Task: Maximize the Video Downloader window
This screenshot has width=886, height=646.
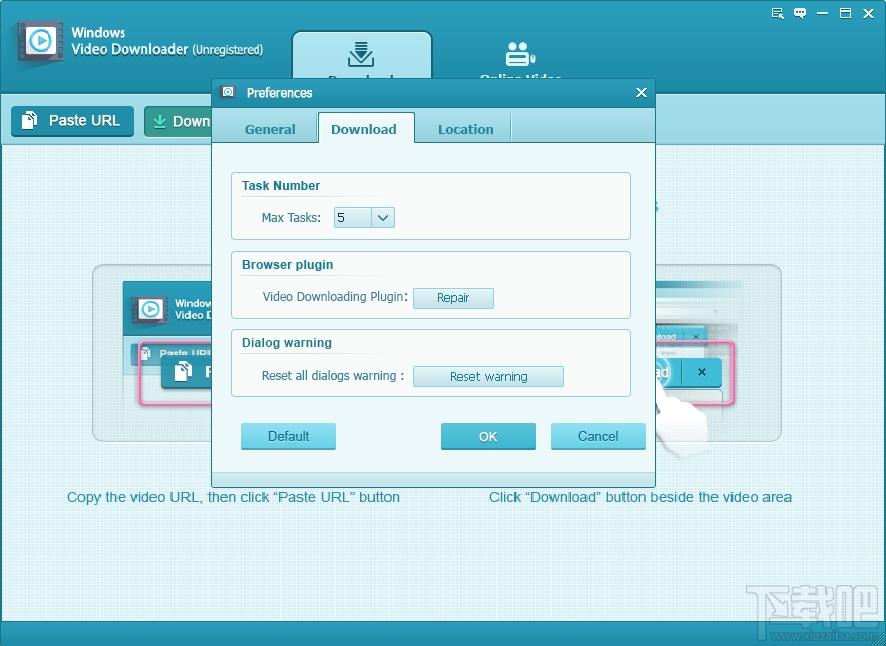Action: click(x=845, y=14)
